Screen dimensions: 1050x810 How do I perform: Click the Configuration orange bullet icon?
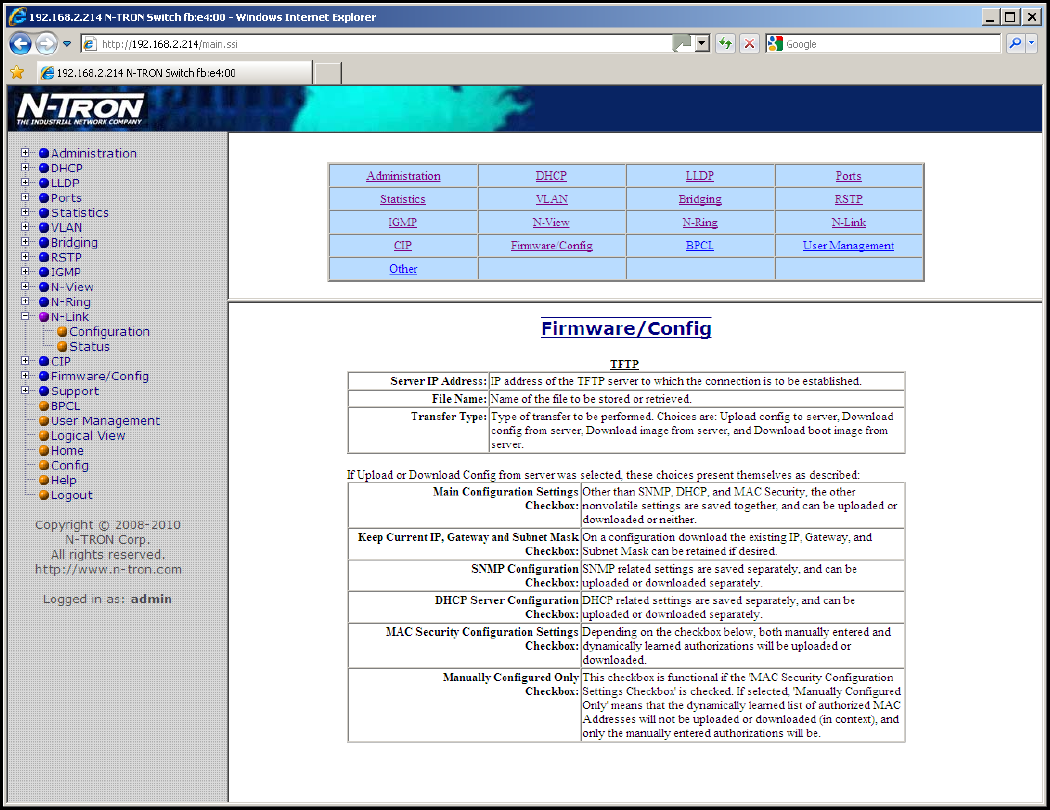click(62, 331)
